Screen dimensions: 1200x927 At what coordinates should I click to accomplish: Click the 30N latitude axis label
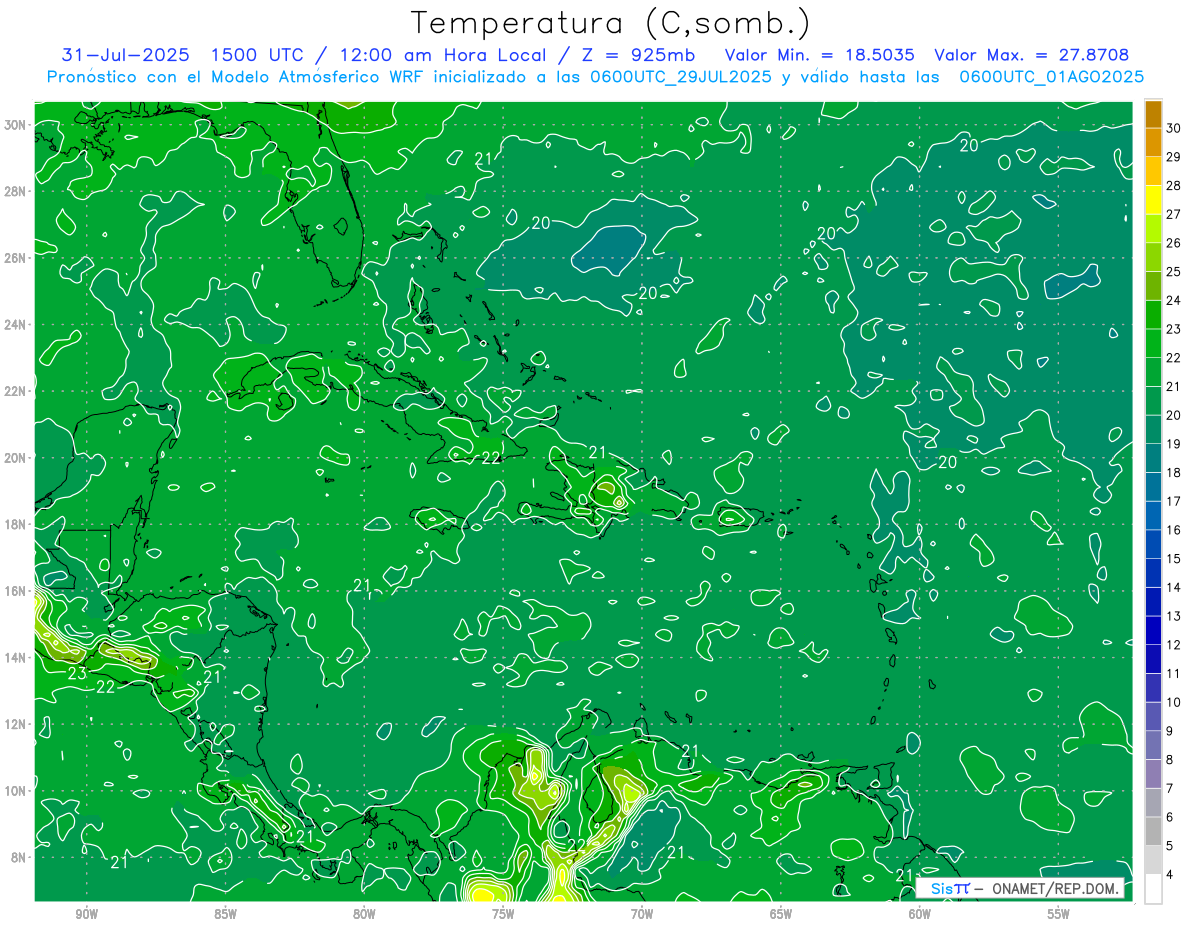[15, 124]
